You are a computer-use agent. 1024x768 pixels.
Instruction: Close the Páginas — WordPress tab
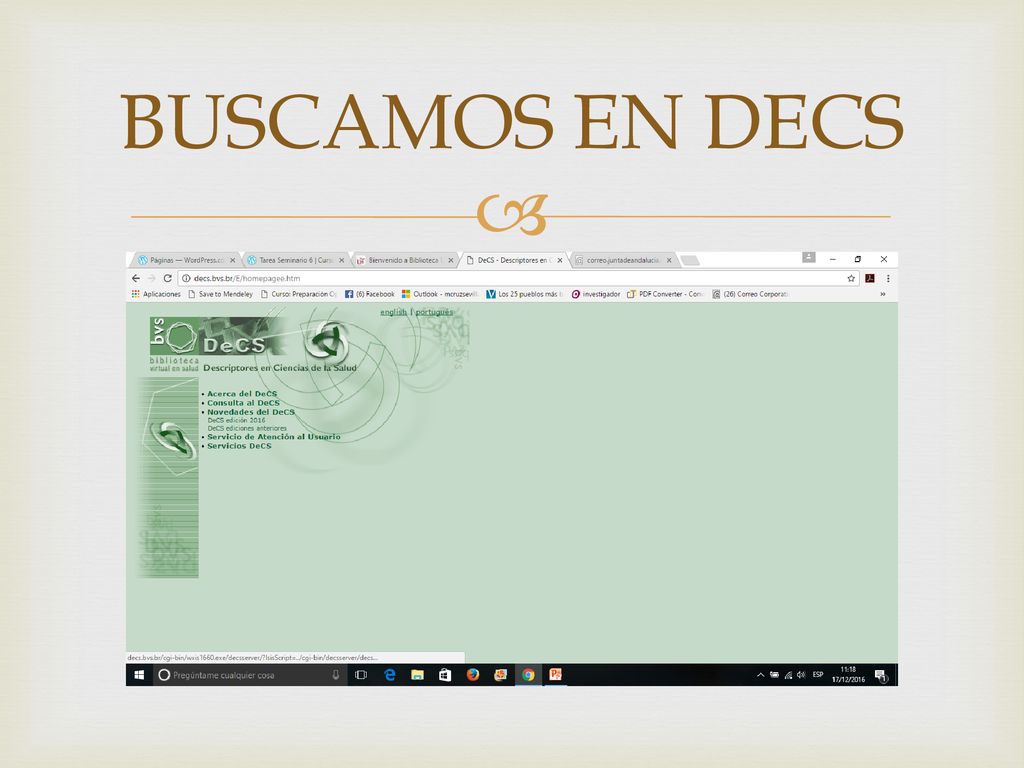pos(232,260)
